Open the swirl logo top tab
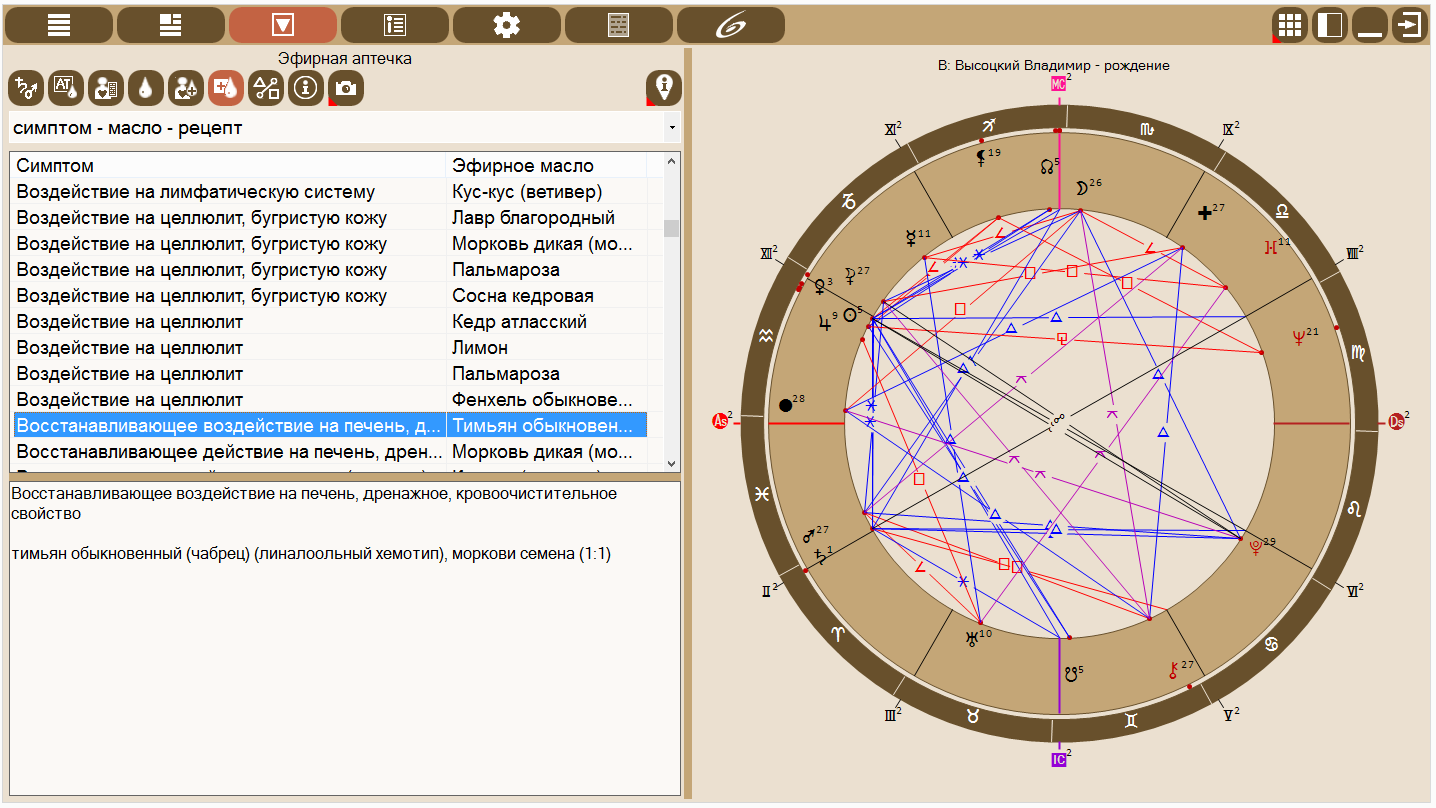Screen dimensions: 1436x808 tap(730, 25)
